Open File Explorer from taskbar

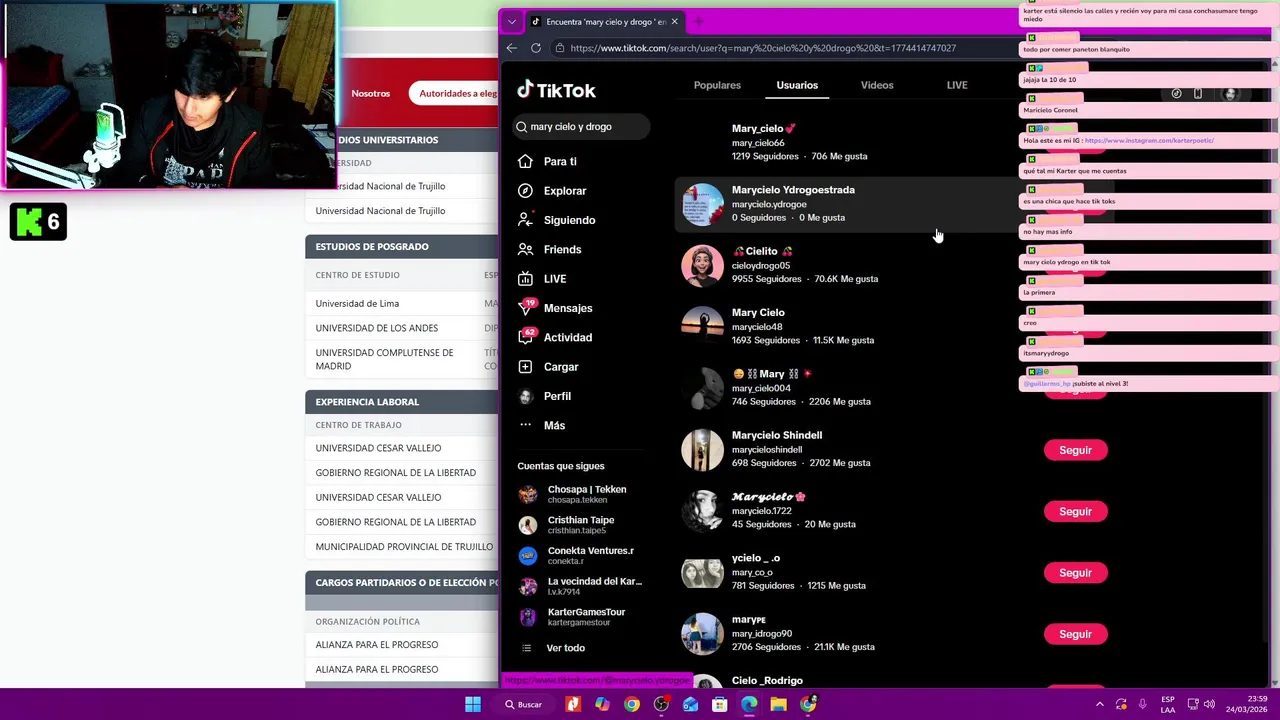[778, 704]
